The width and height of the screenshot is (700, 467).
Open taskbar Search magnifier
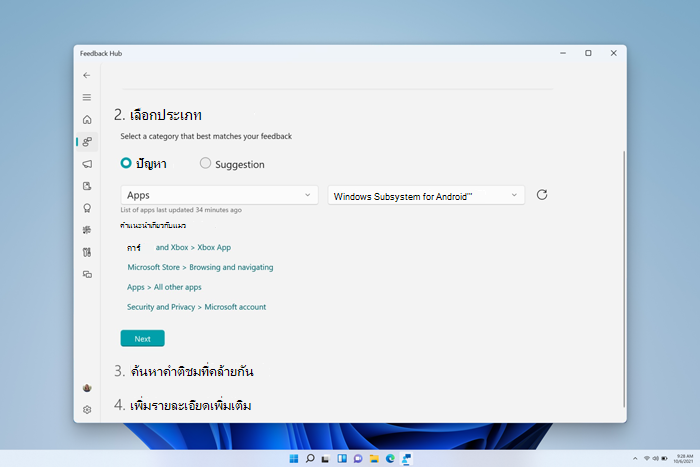310,459
